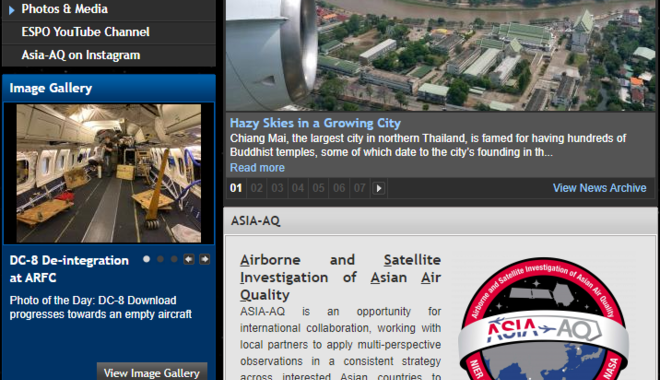Image resolution: width=660 pixels, height=380 pixels.
Task: Go to next gallery image arrow
Action: coord(205,260)
